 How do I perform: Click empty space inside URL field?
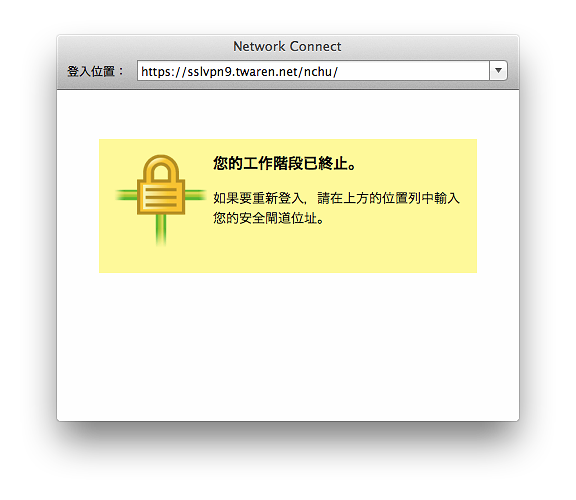click(411, 71)
